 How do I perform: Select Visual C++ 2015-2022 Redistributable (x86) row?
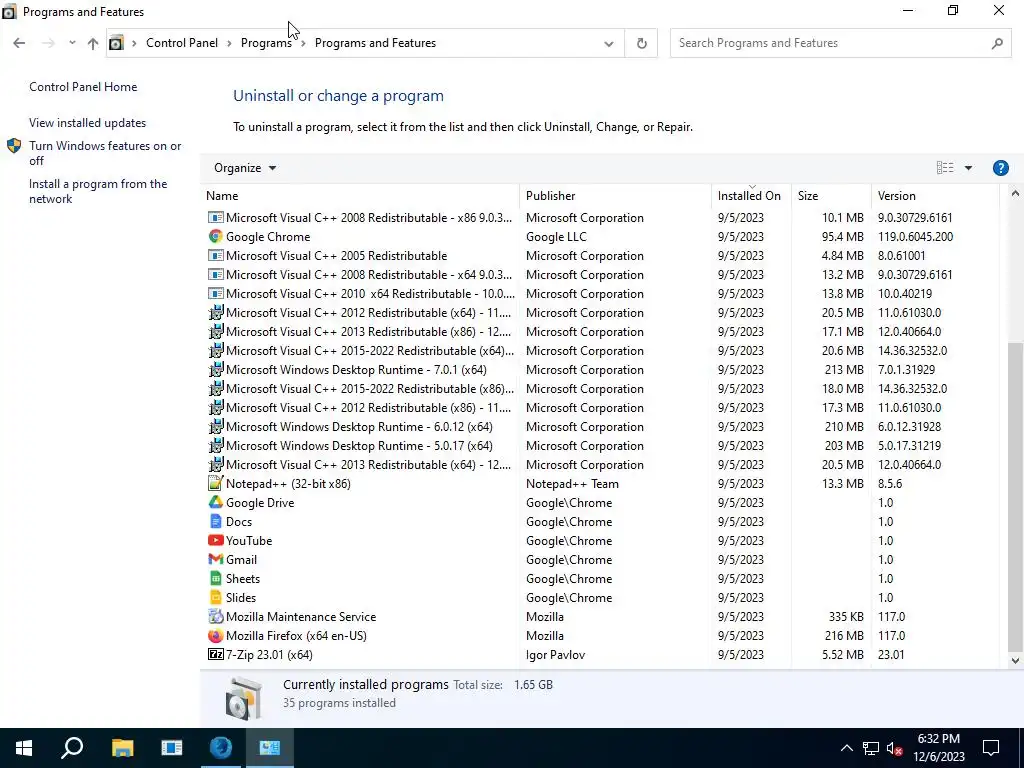coord(600,388)
